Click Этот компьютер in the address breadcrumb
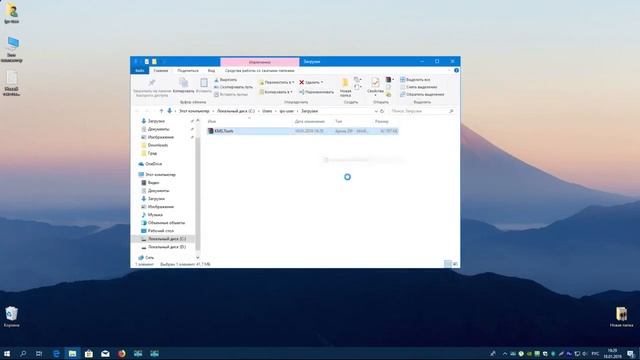 (194, 111)
